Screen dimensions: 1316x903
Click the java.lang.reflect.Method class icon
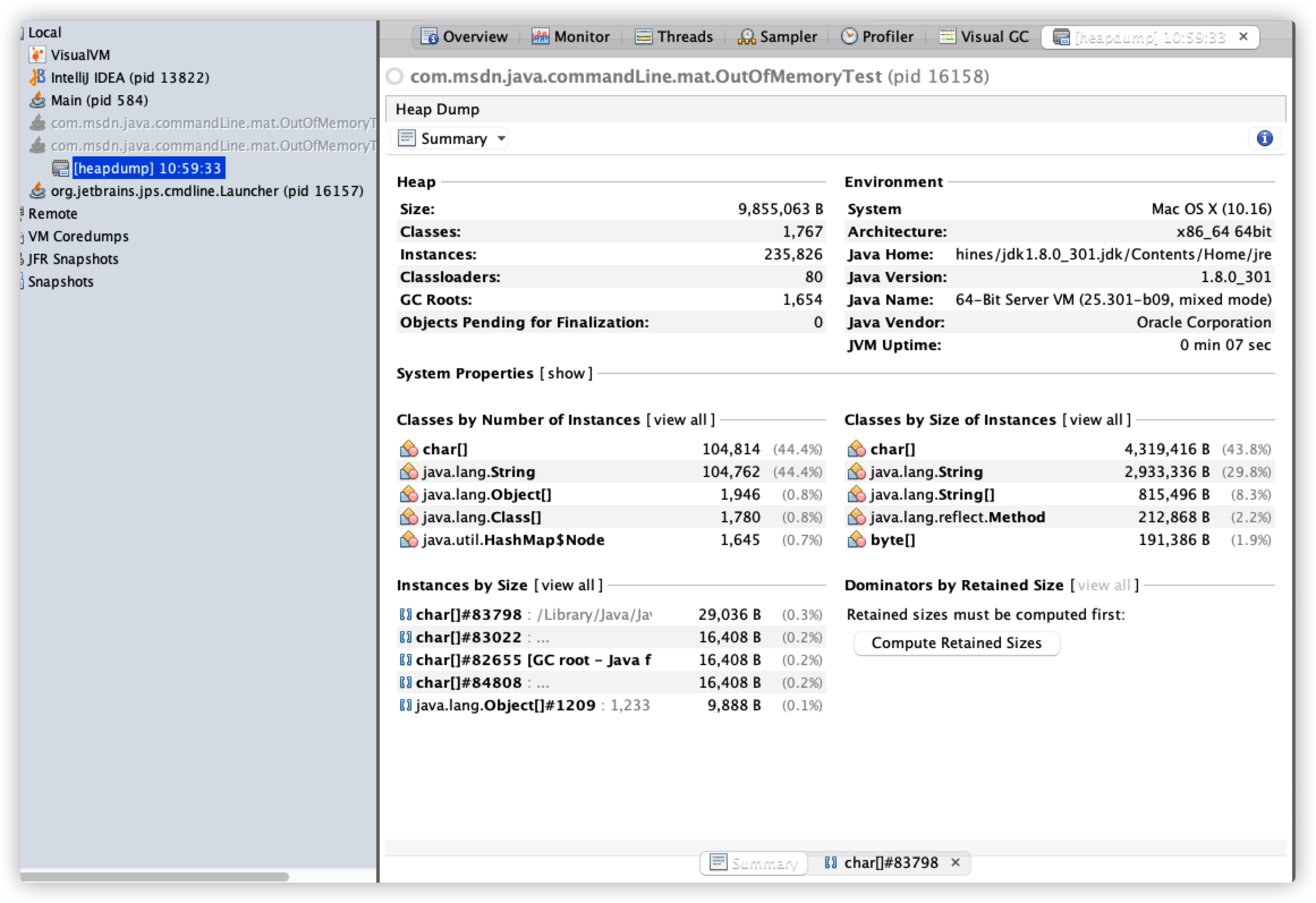coord(856,517)
